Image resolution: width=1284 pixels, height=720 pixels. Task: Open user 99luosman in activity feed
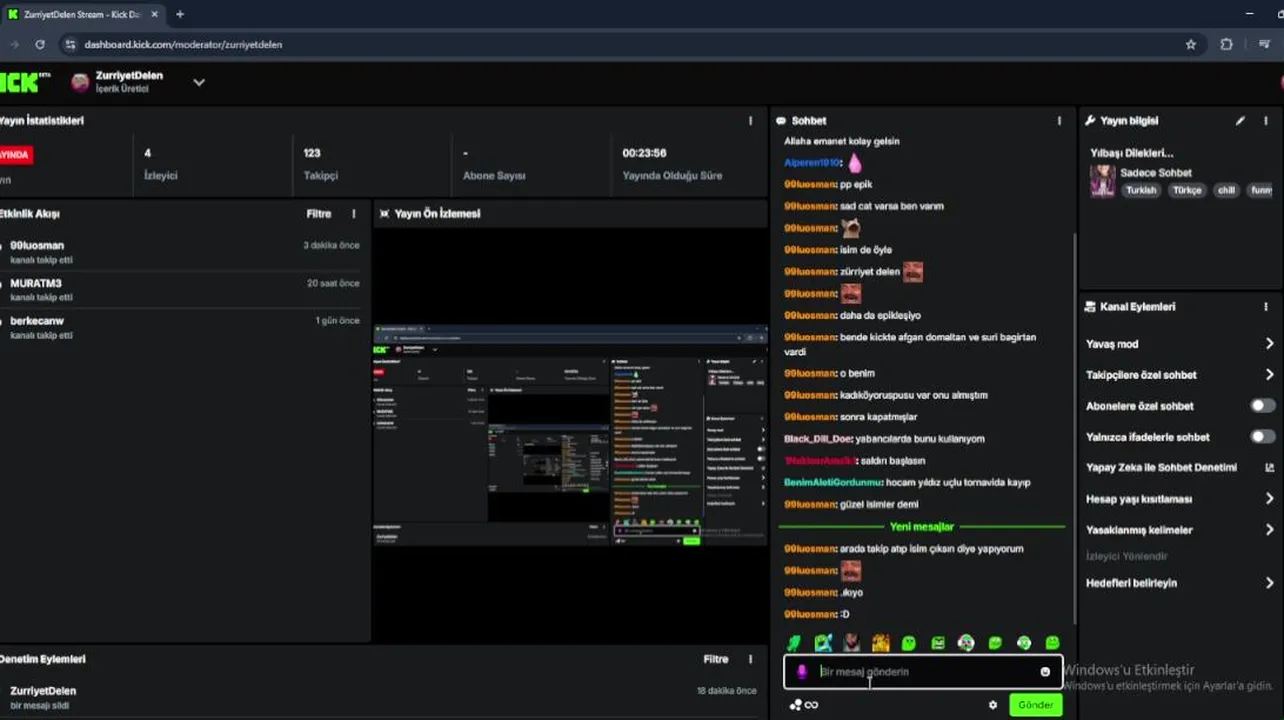tap(37, 245)
